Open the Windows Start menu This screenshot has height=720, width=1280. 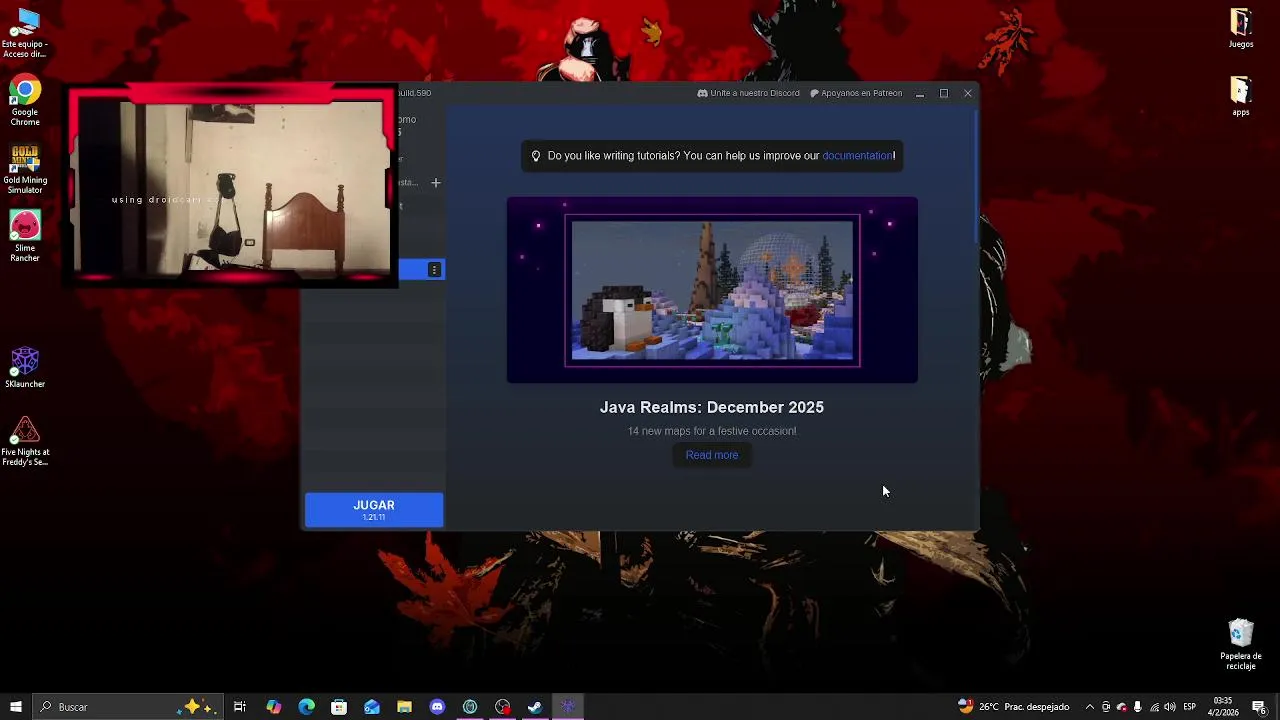(x=16, y=707)
